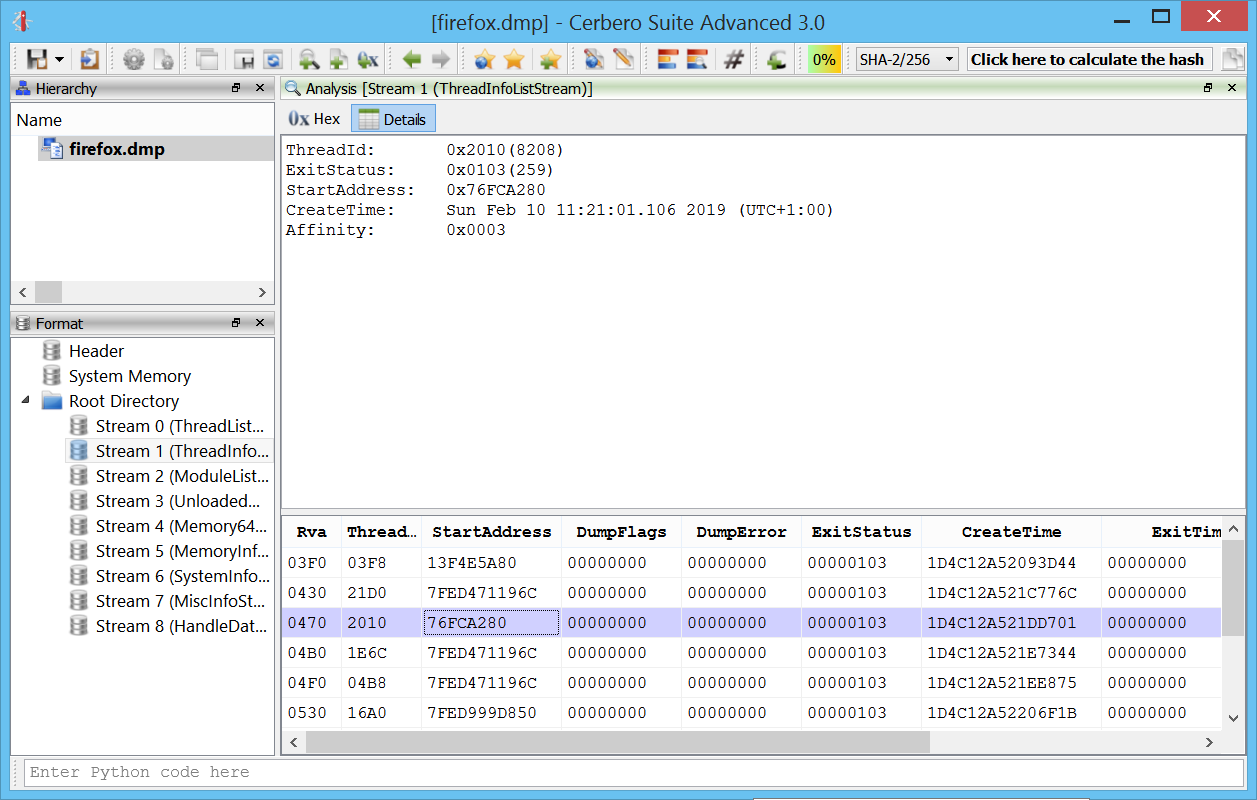The height and width of the screenshot is (800, 1257).
Task: Click here to calculate the hash button
Action: [x=1088, y=59]
